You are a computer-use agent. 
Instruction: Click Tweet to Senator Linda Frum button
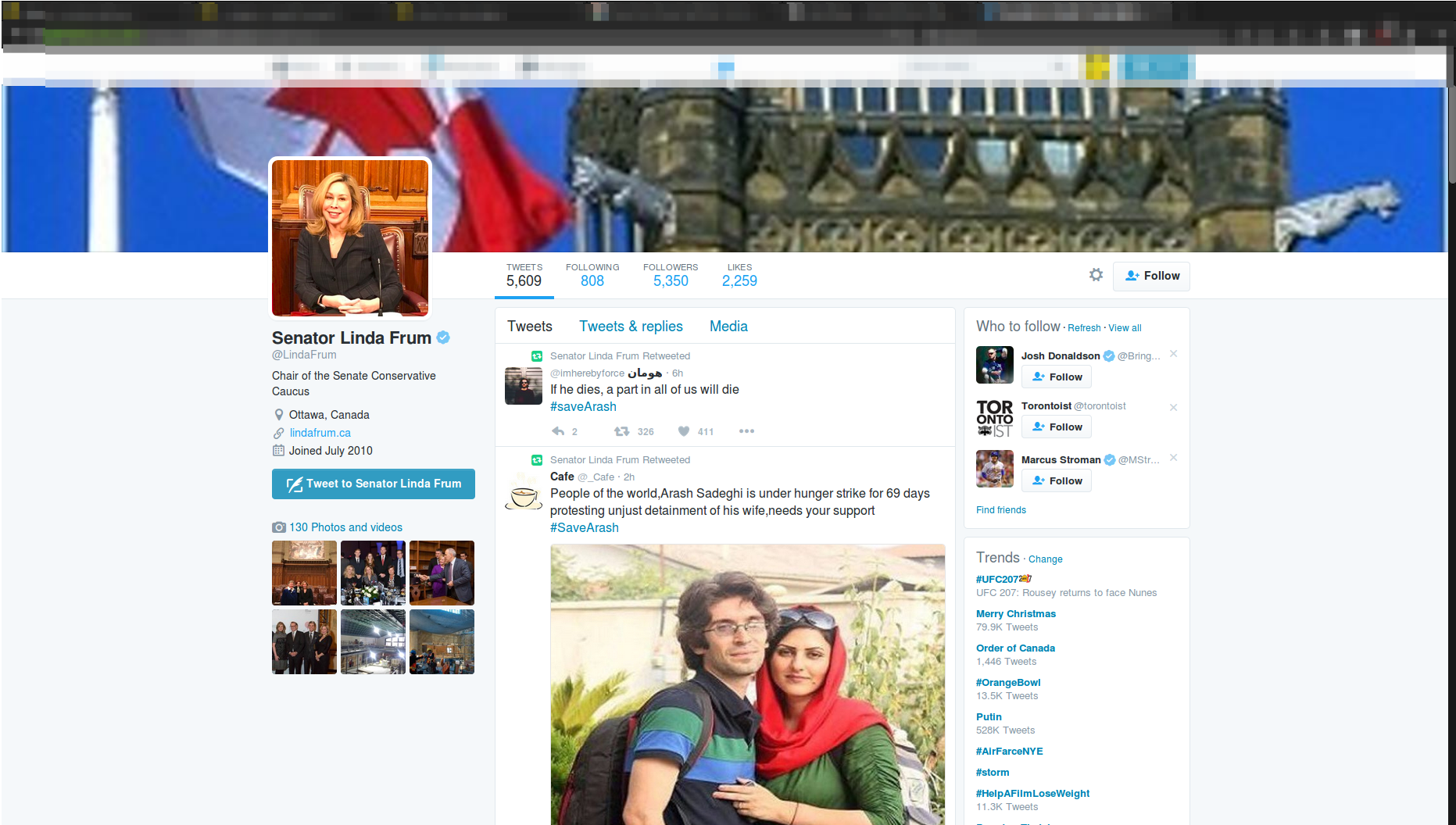click(374, 484)
